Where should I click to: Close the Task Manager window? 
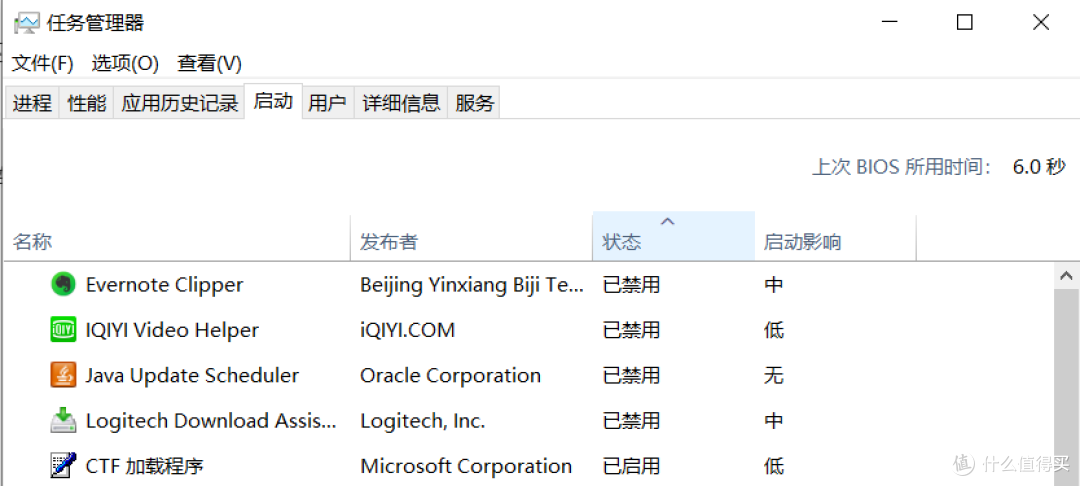[x=1041, y=23]
